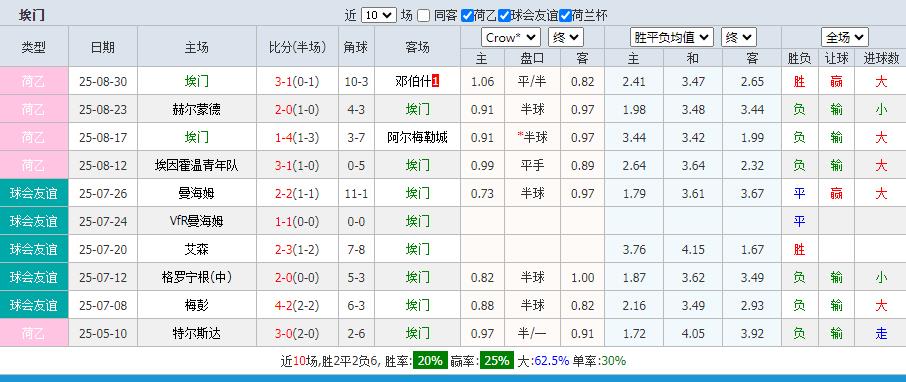This screenshot has width=906, height=382.
Task: Open the 终 dropdown next to Crow*
Action: (x=566, y=38)
